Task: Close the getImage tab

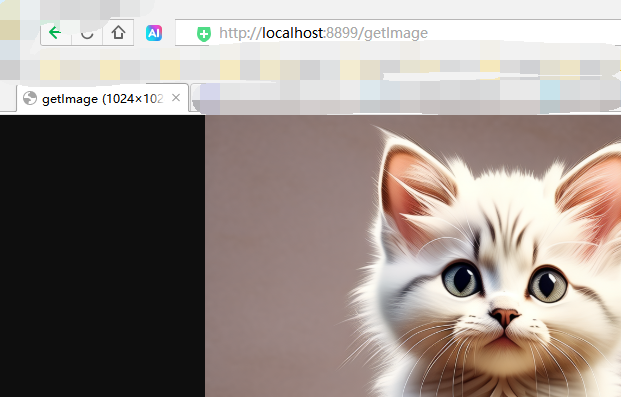Action: (x=176, y=97)
